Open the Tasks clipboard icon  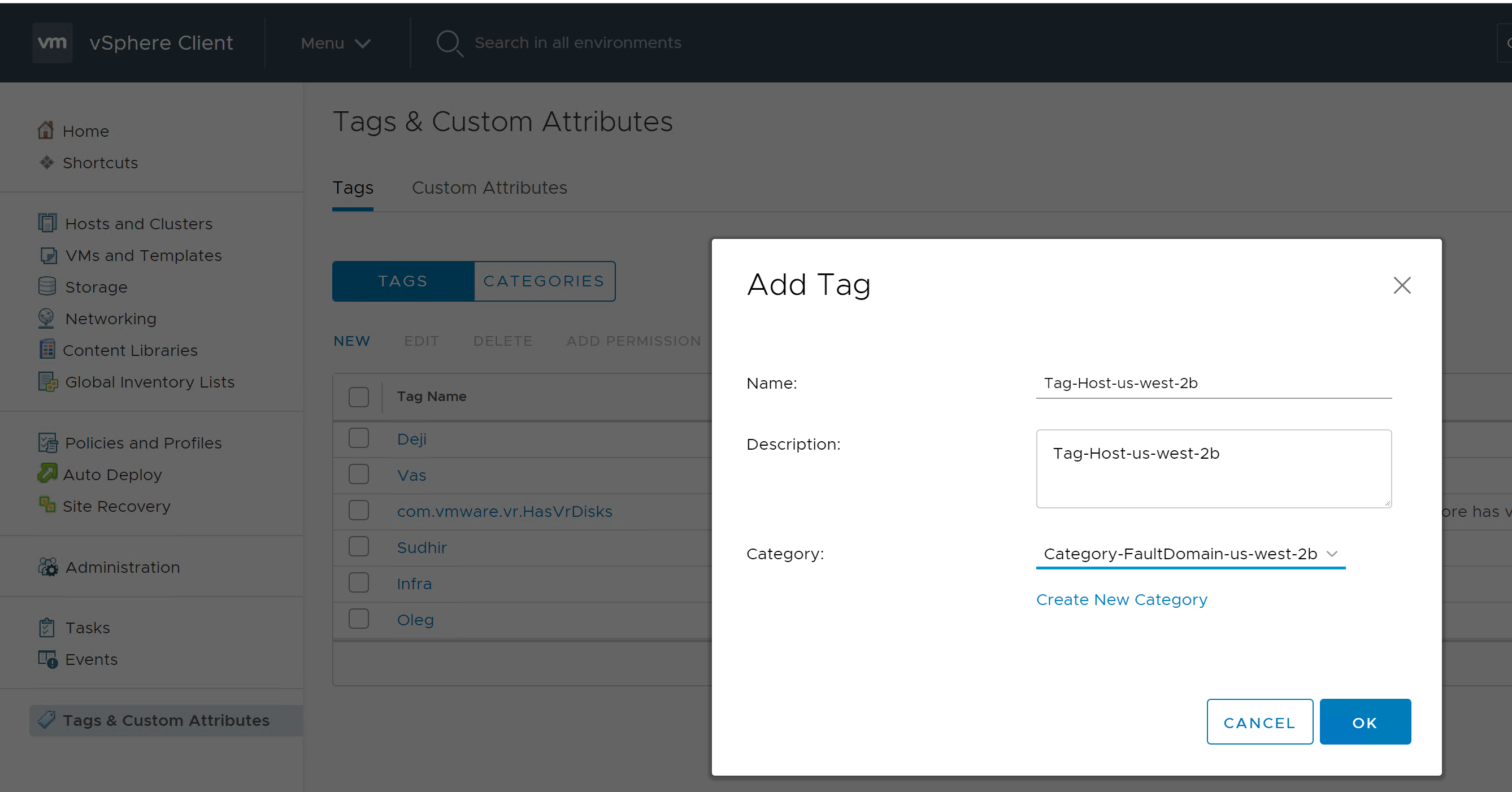[47, 627]
